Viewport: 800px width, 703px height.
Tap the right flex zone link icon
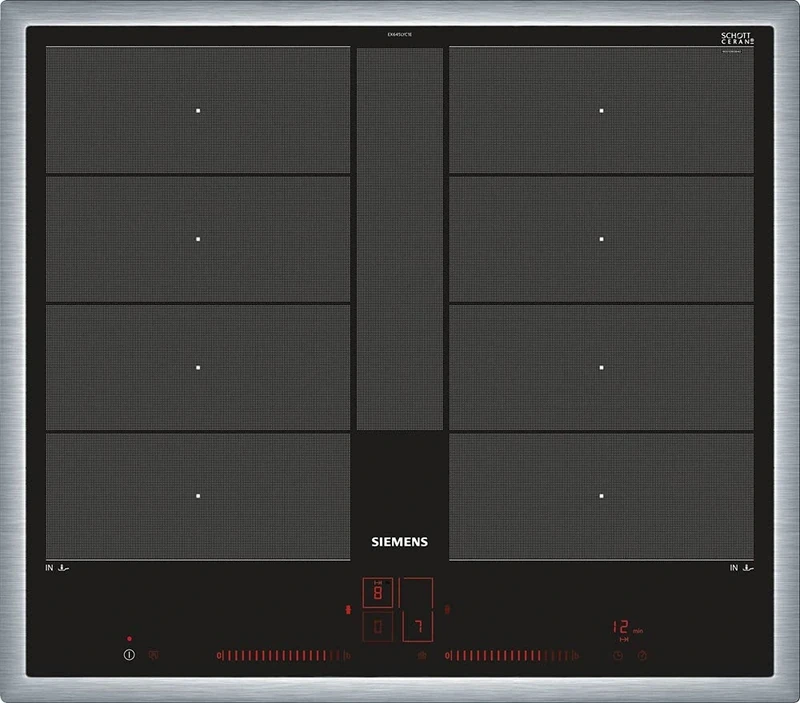[x=447, y=609]
